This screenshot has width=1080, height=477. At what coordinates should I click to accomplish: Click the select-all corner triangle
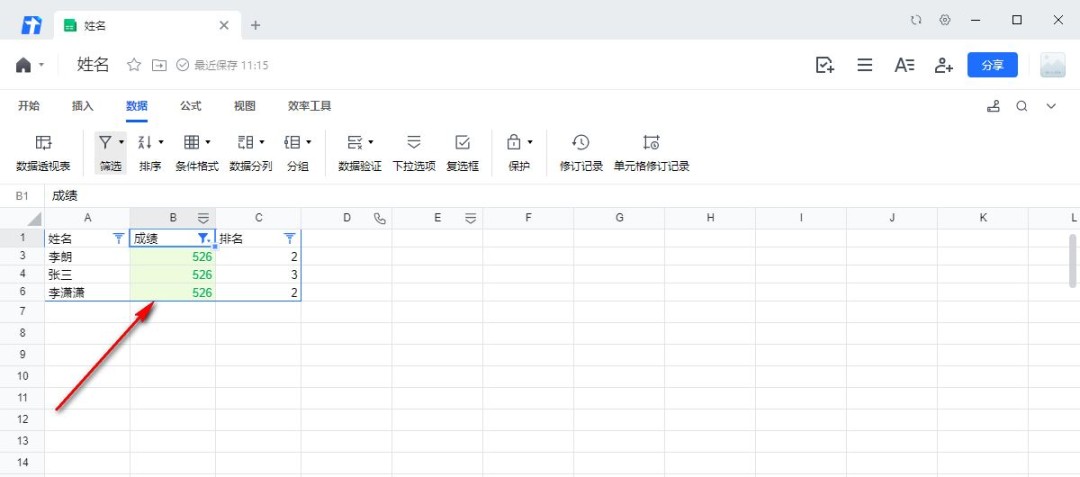[x=34, y=220]
